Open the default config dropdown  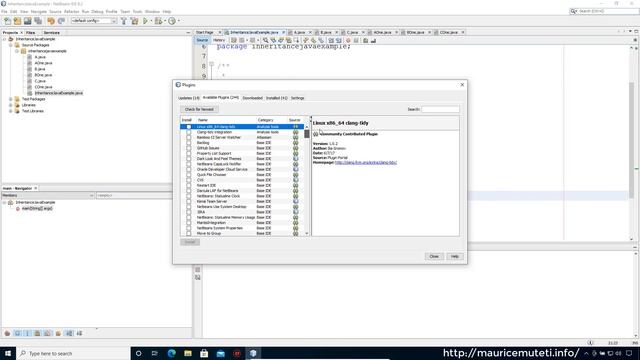point(94,21)
